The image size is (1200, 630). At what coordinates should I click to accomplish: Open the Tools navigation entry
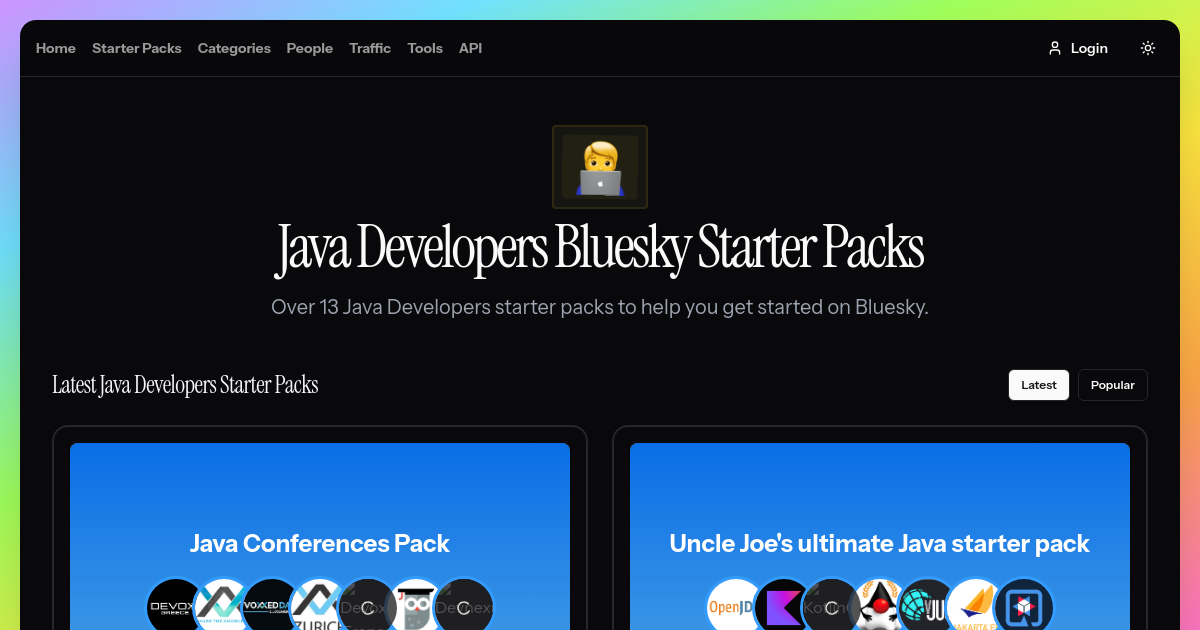[x=425, y=48]
